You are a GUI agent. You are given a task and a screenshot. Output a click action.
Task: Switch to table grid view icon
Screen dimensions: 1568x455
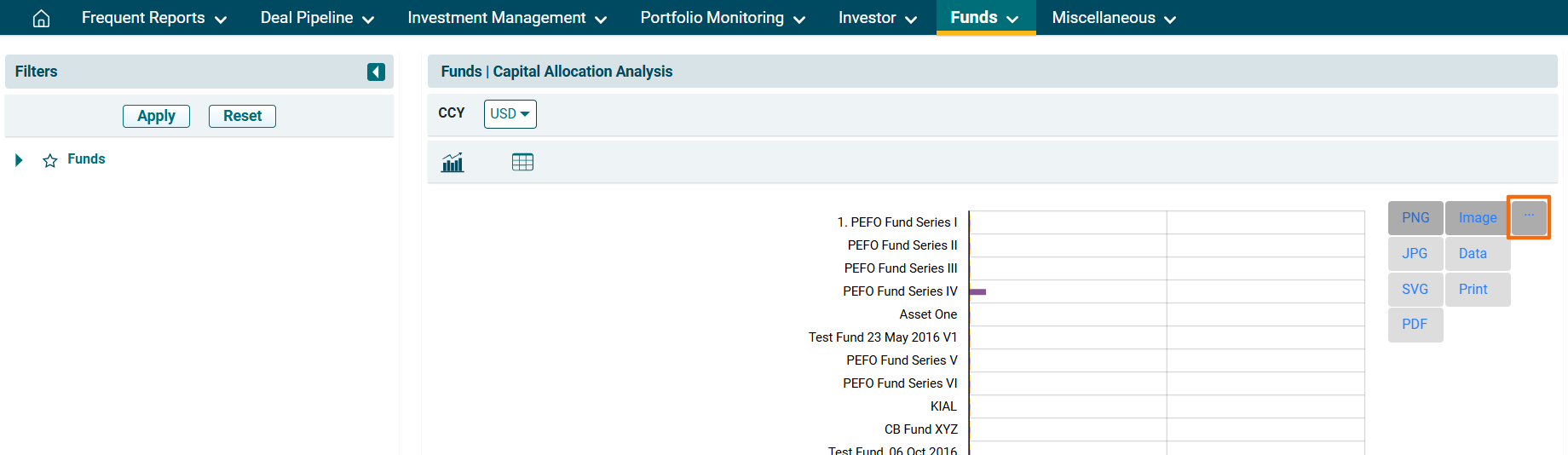522,162
